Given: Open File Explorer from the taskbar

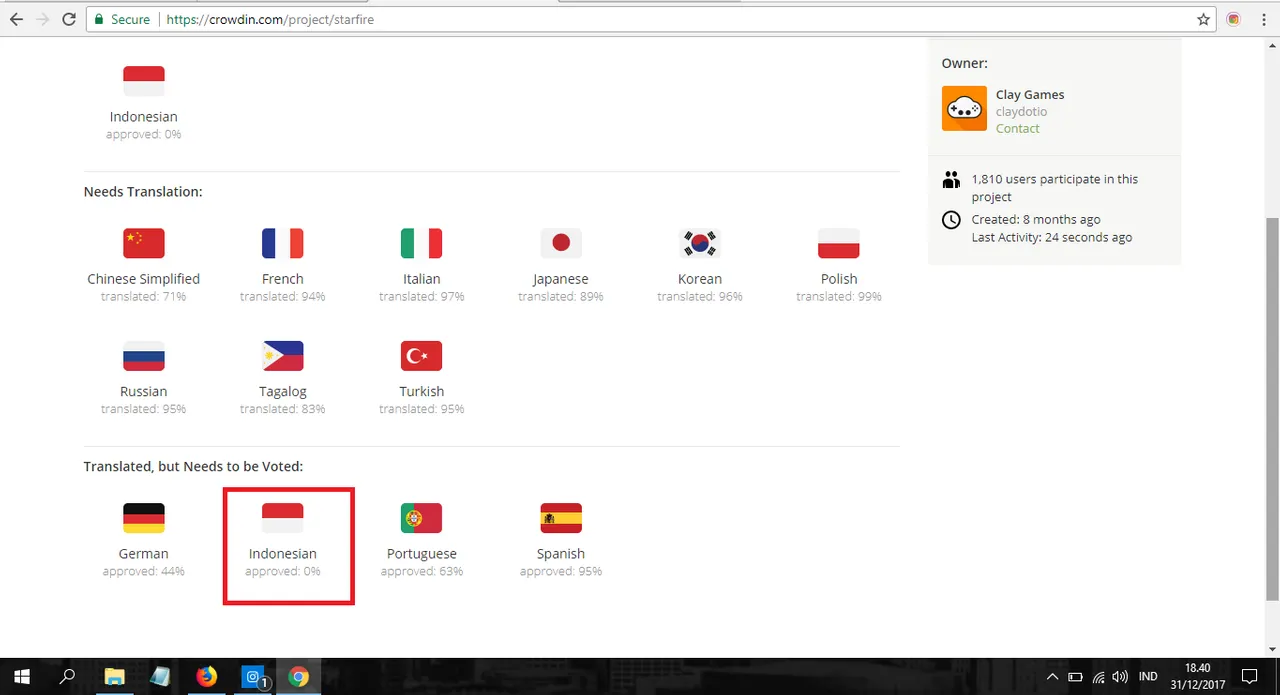Looking at the screenshot, I should pos(114,677).
